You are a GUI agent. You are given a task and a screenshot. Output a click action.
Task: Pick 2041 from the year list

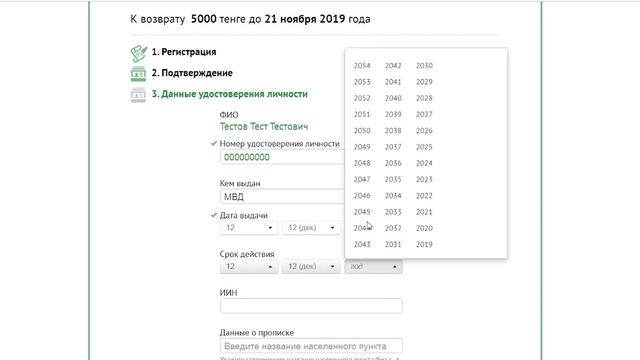tap(393, 82)
